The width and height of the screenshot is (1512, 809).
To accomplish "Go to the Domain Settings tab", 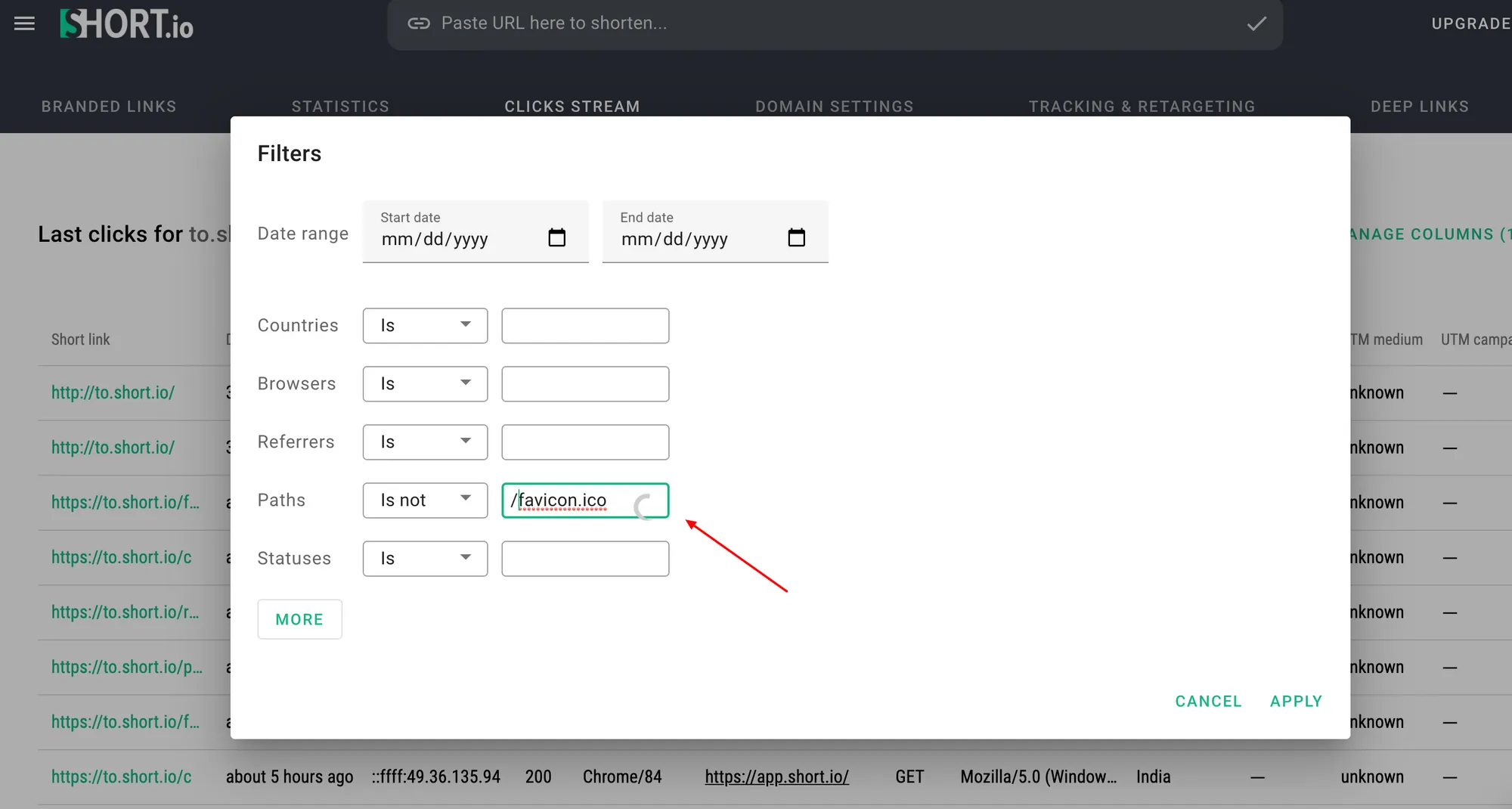I will (835, 107).
